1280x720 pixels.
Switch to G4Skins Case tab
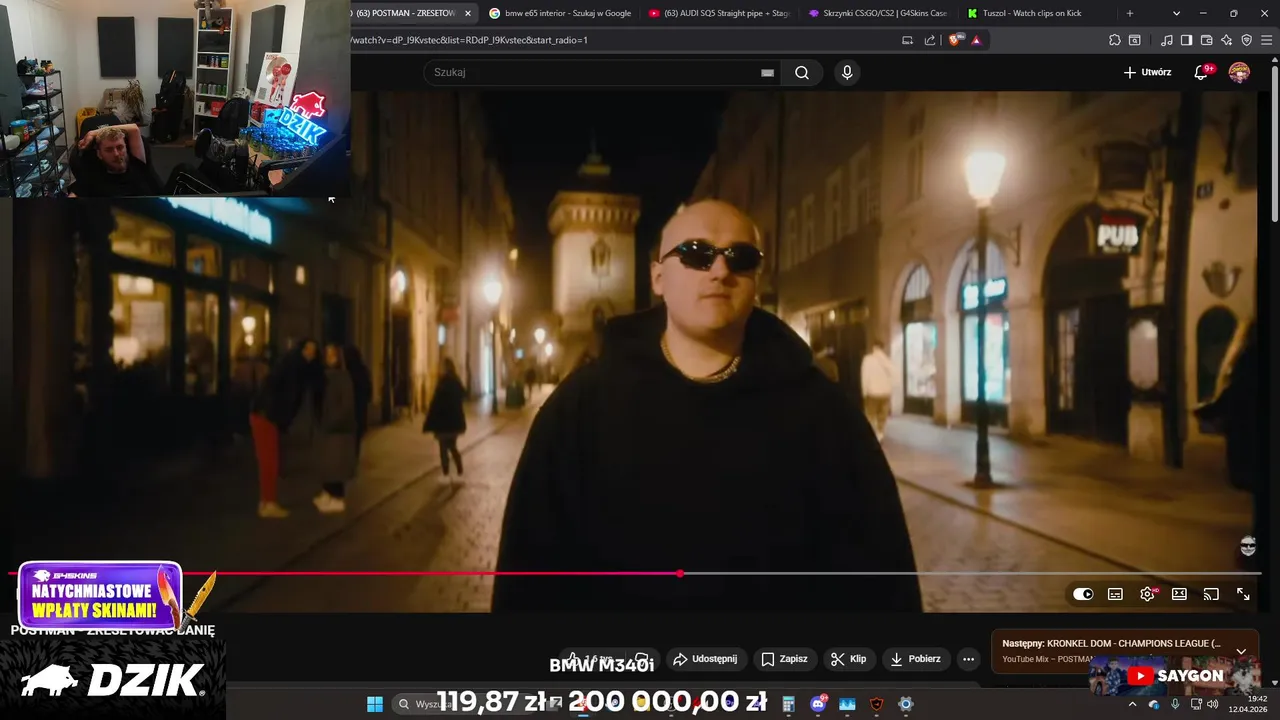(x=880, y=13)
